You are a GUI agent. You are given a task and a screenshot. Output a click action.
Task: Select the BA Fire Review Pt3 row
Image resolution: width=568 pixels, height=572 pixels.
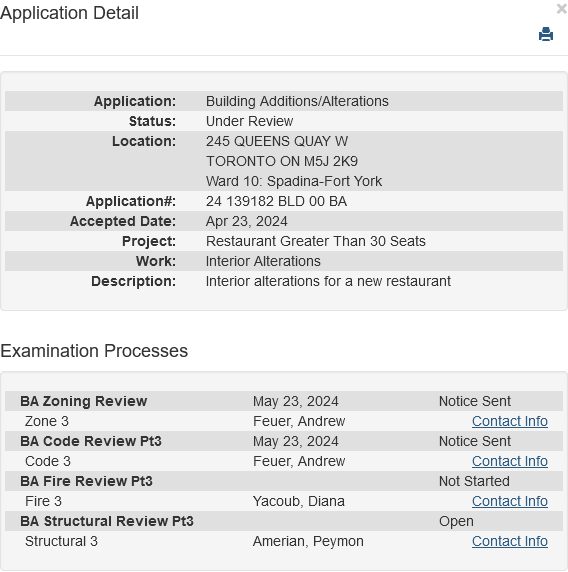point(284,481)
